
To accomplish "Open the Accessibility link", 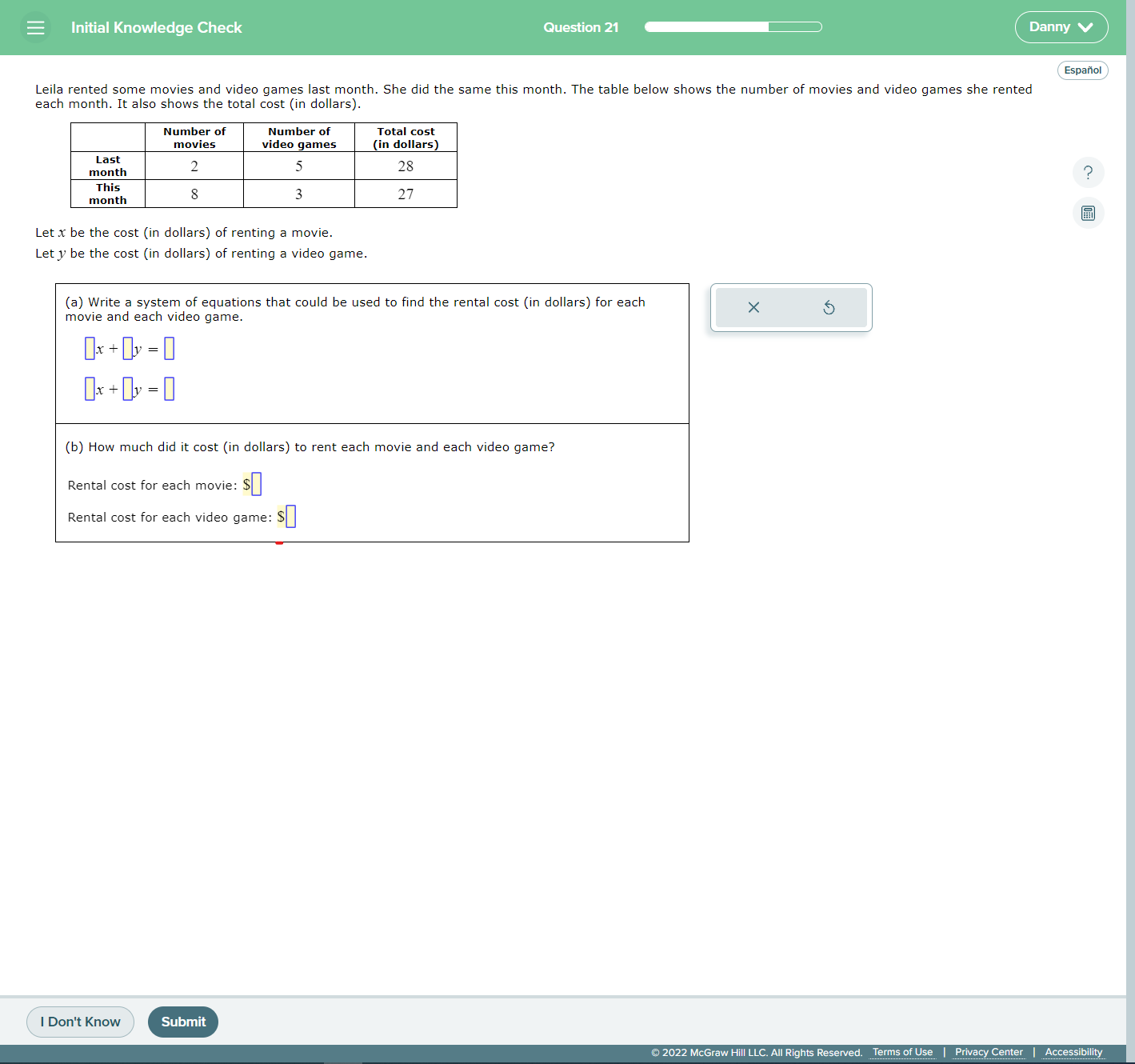I will point(1073,1052).
